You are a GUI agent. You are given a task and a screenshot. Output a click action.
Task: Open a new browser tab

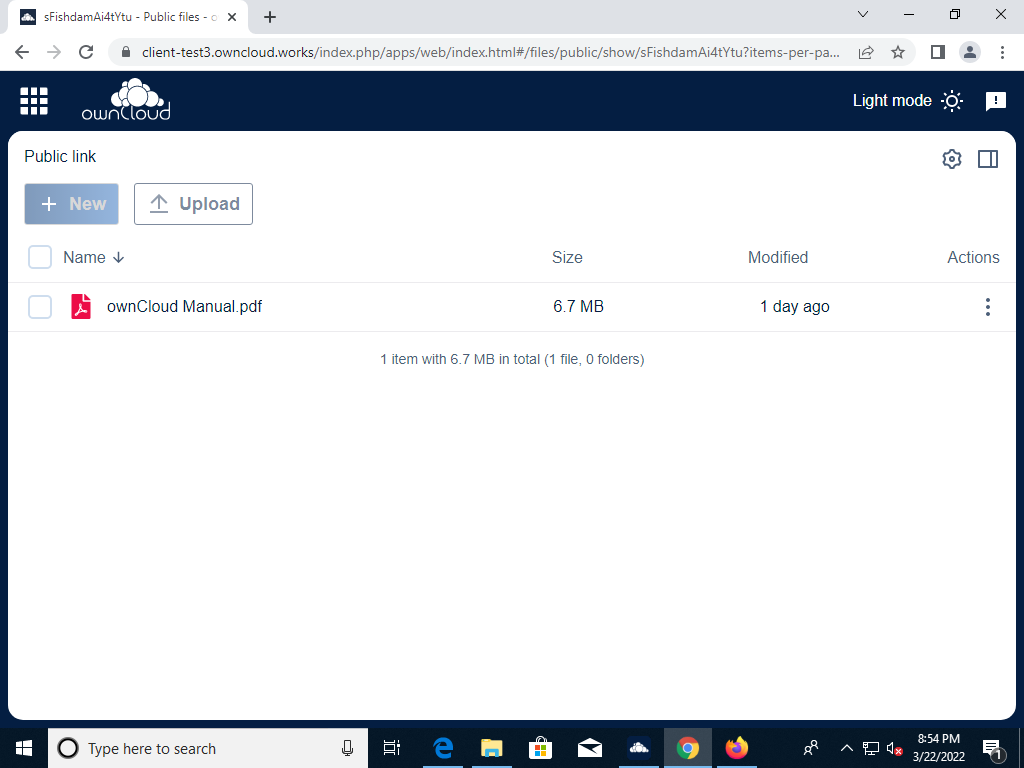click(270, 16)
